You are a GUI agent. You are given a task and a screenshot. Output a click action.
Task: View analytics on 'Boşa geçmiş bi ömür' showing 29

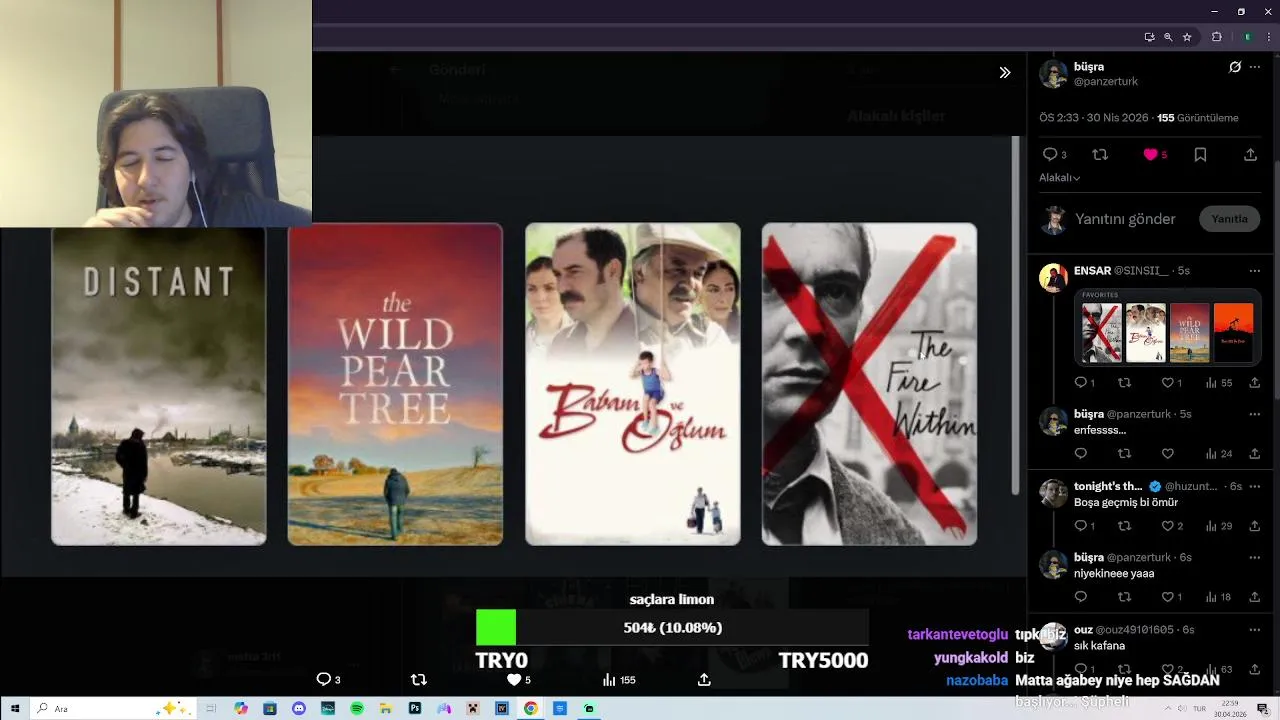1219,526
